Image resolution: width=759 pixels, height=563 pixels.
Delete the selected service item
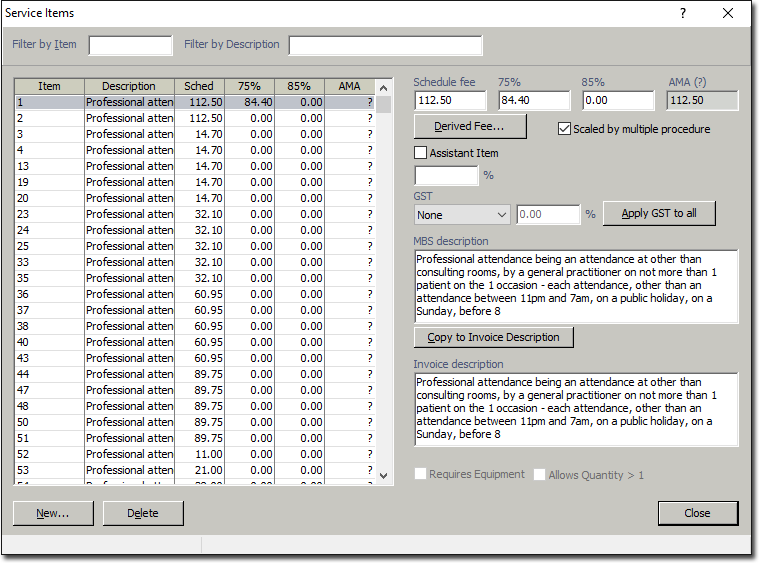[x=143, y=513]
